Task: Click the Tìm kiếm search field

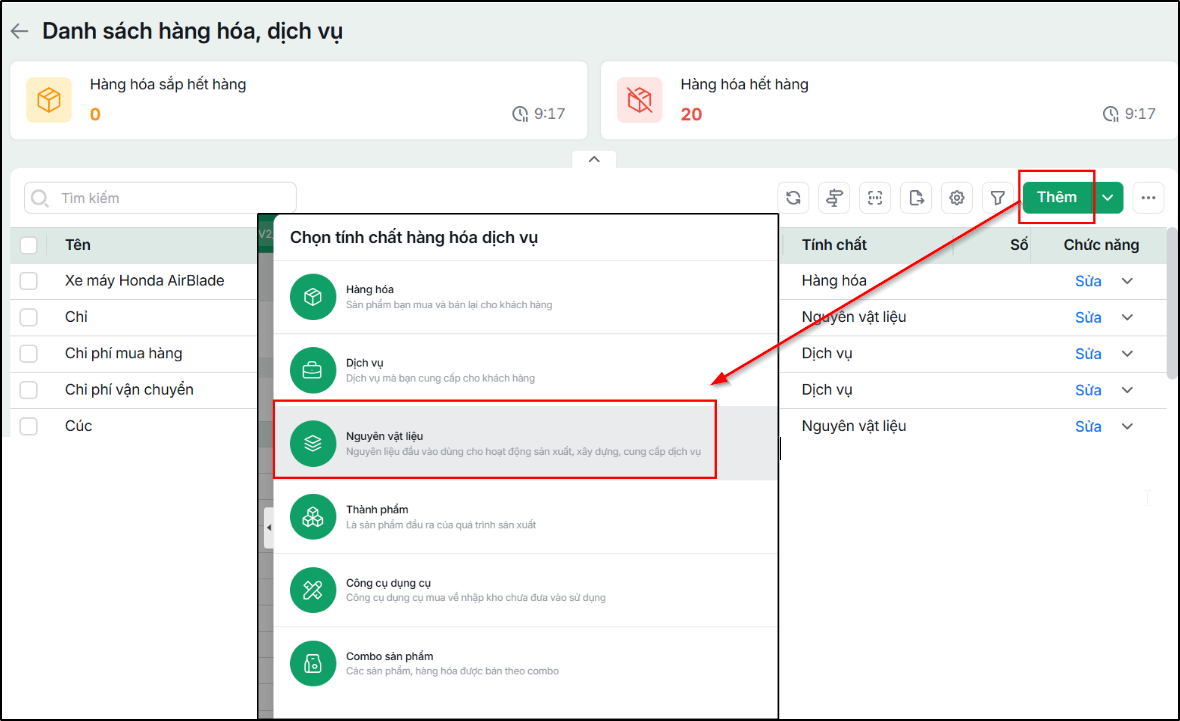Action: pyautogui.click(x=160, y=198)
